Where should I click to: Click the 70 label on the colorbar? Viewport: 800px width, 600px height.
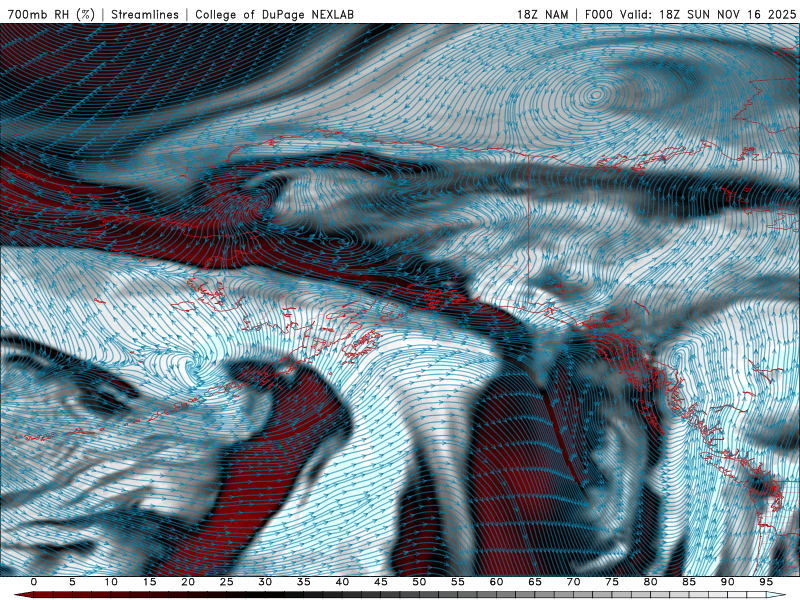[x=573, y=582]
